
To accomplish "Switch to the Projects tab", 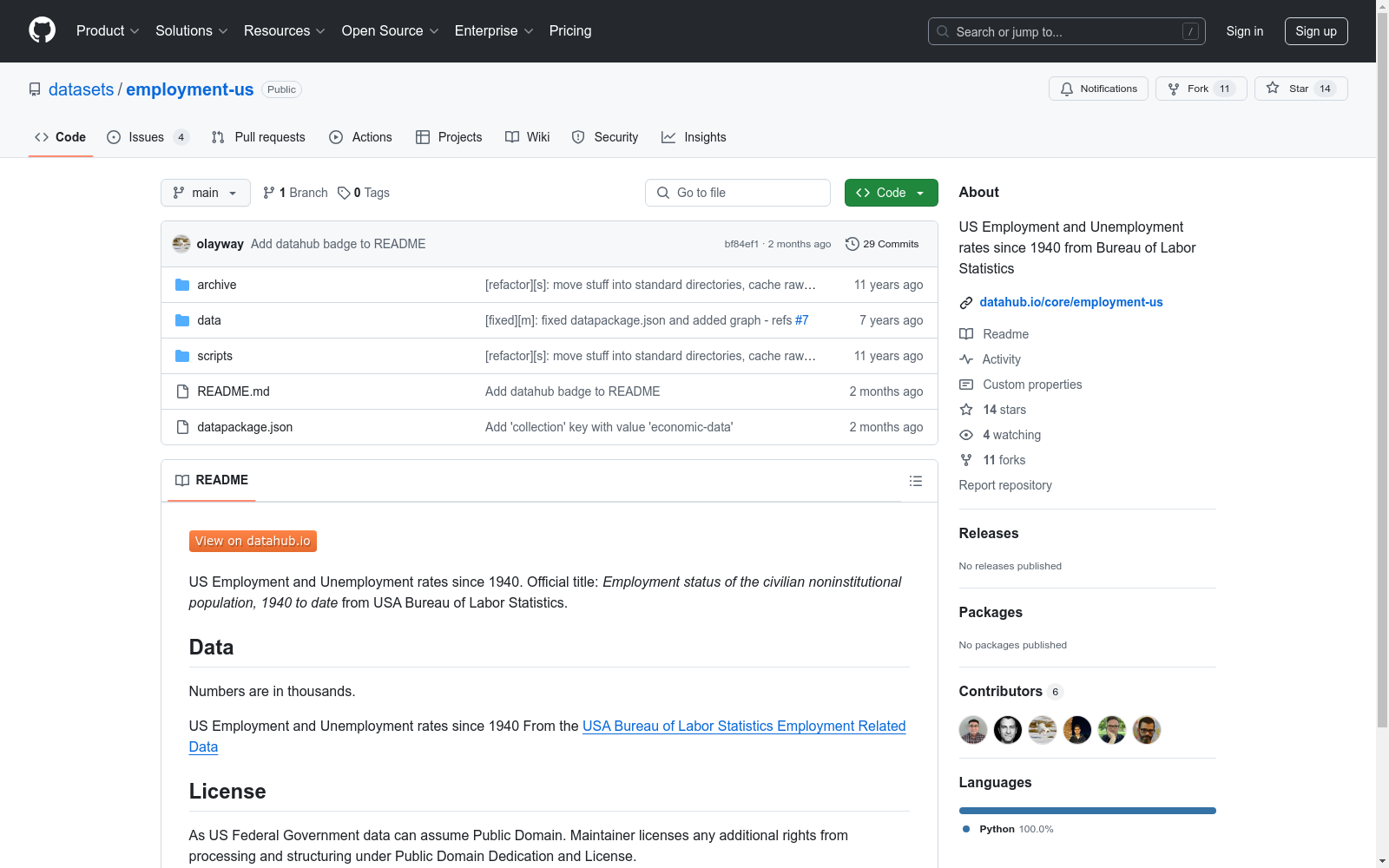I will [449, 137].
